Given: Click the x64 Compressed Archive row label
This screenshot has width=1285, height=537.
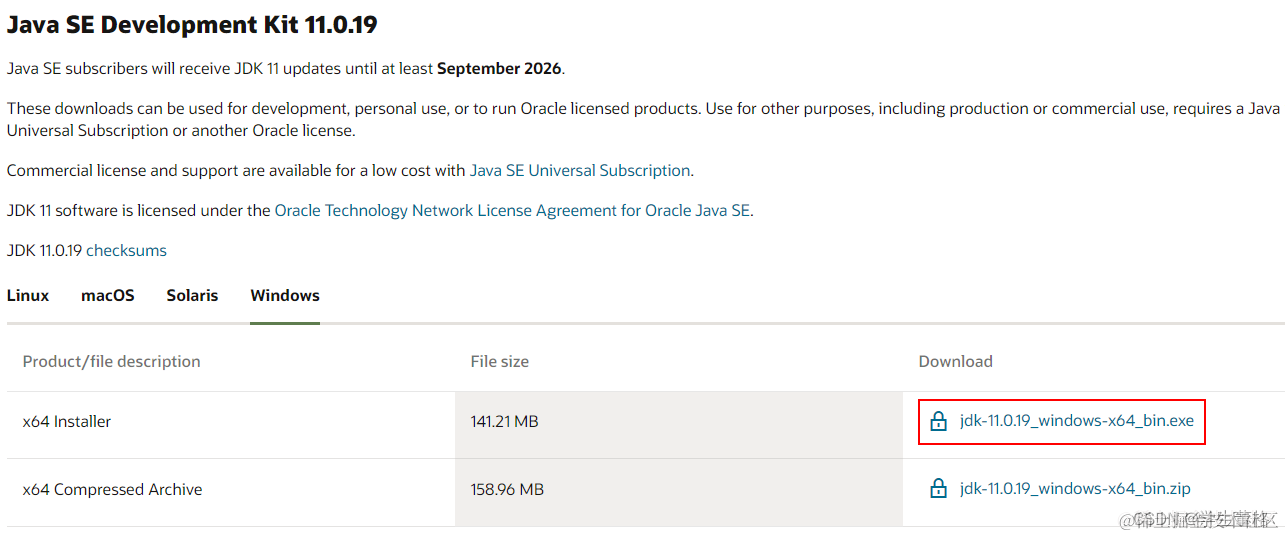Looking at the screenshot, I should click(112, 489).
